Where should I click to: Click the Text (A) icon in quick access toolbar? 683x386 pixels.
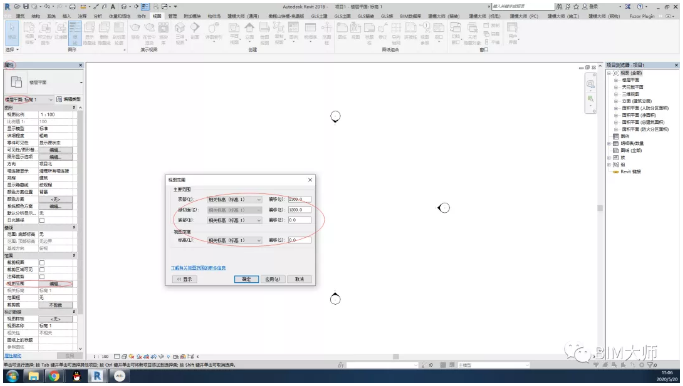113,7
